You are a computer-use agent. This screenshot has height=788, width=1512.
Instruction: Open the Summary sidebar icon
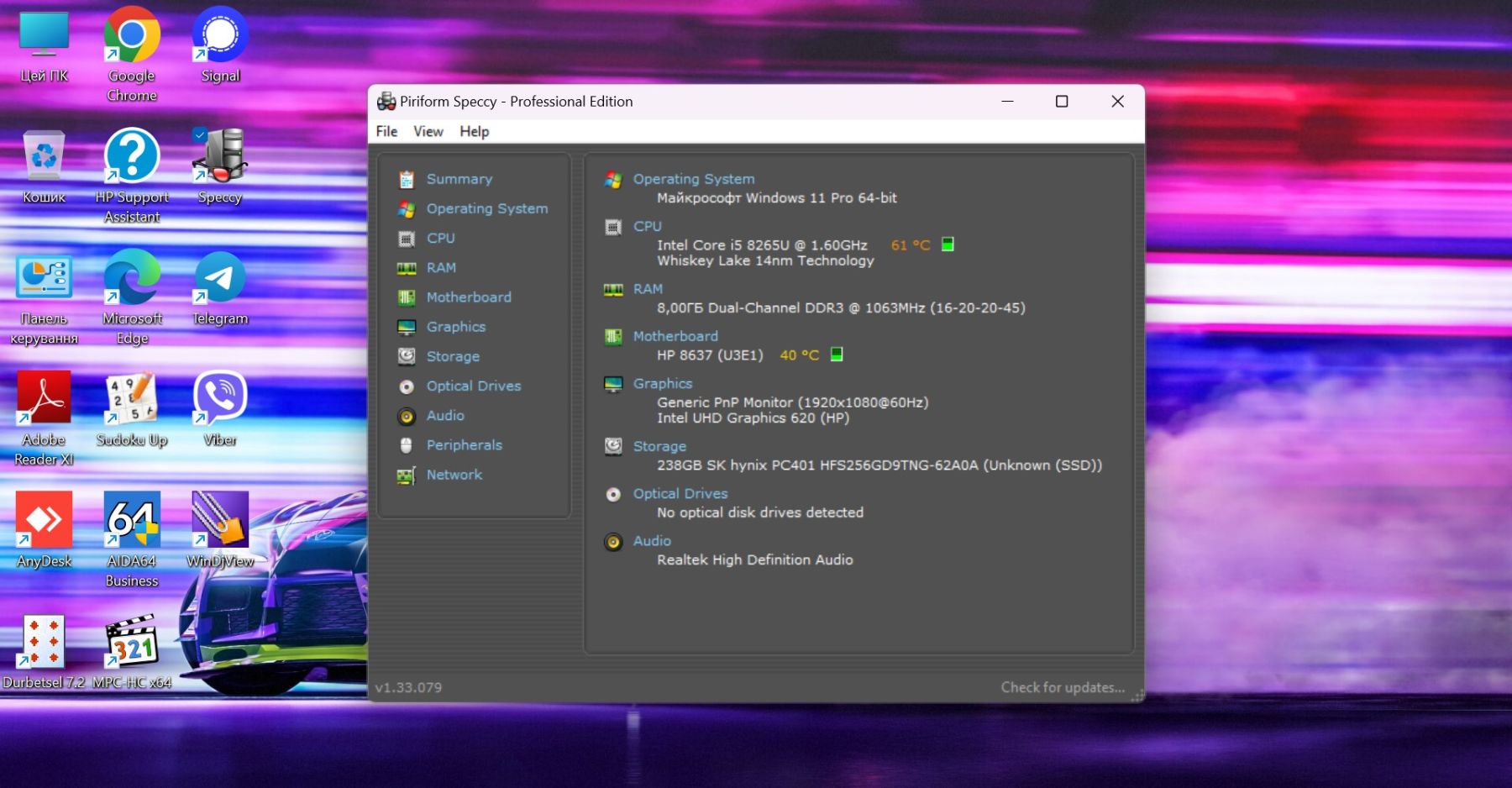[x=407, y=179]
